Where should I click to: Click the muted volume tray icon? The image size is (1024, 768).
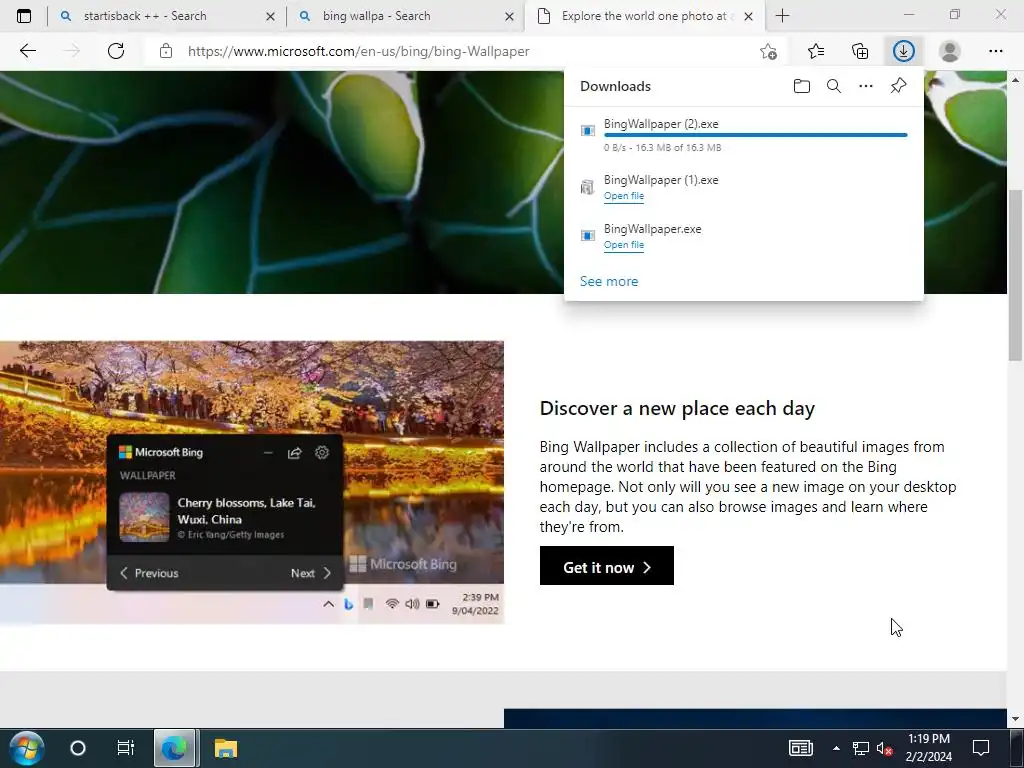tap(884, 748)
